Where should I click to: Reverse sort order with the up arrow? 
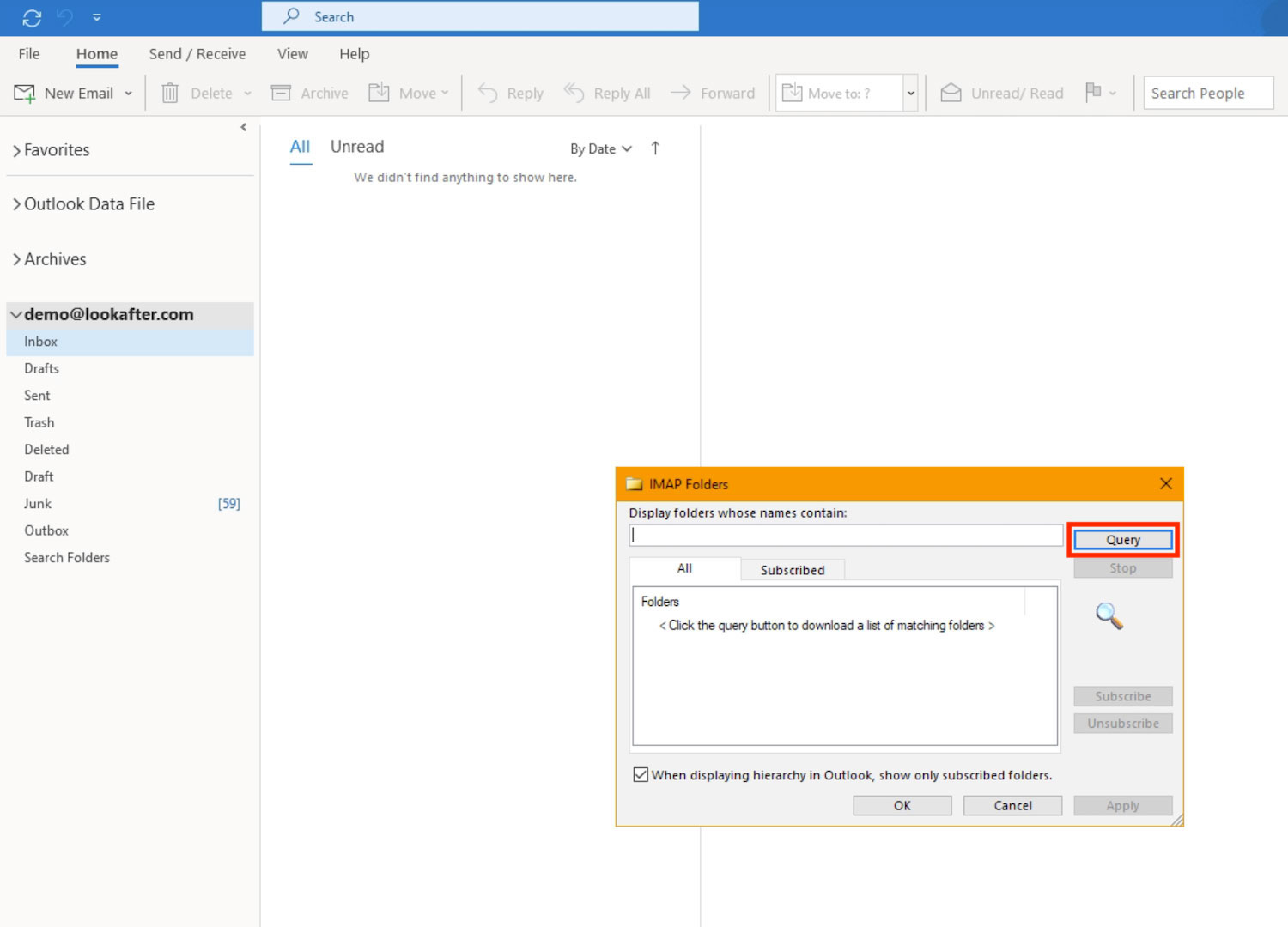click(655, 148)
